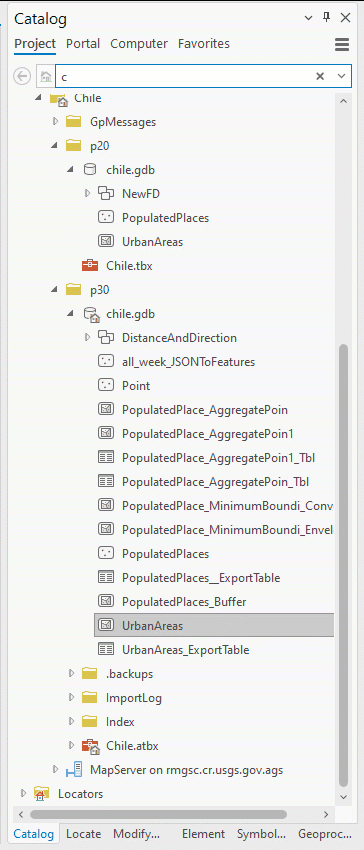
Task: Click the p20 folder icon
Action: [73, 146]
